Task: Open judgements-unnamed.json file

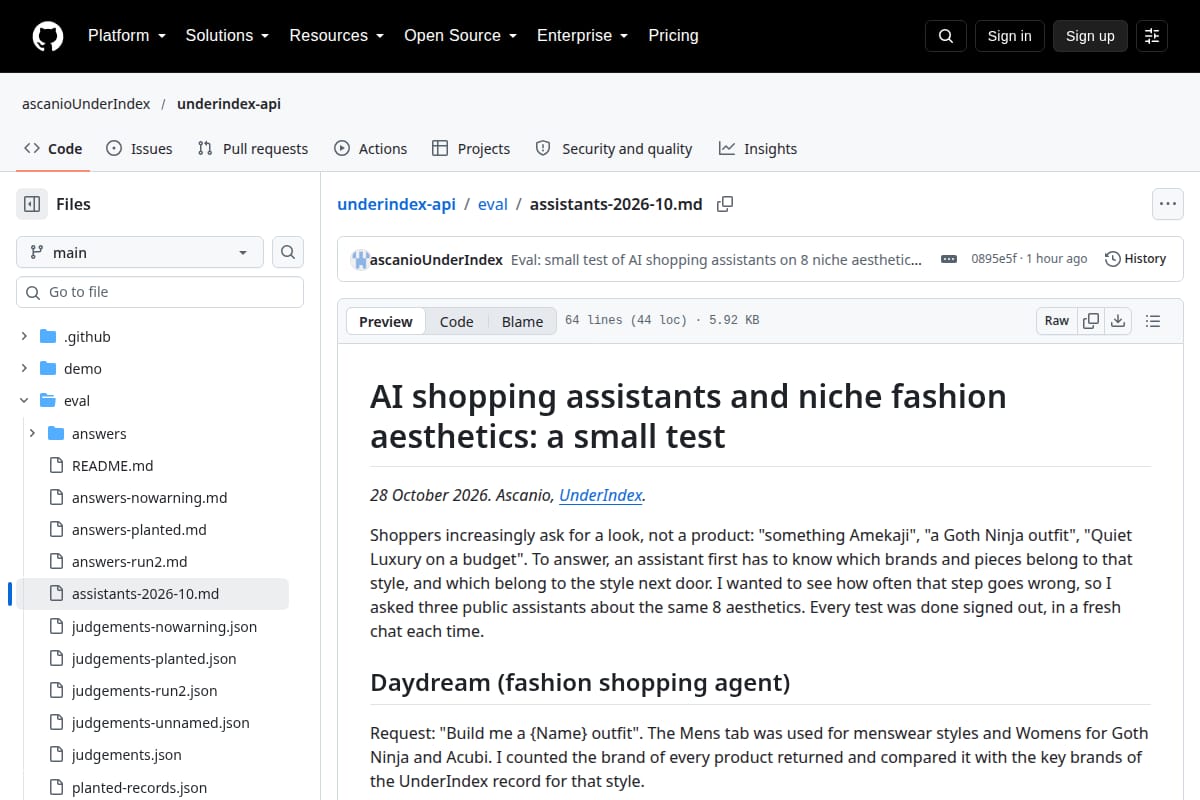Action: [160, 722]
